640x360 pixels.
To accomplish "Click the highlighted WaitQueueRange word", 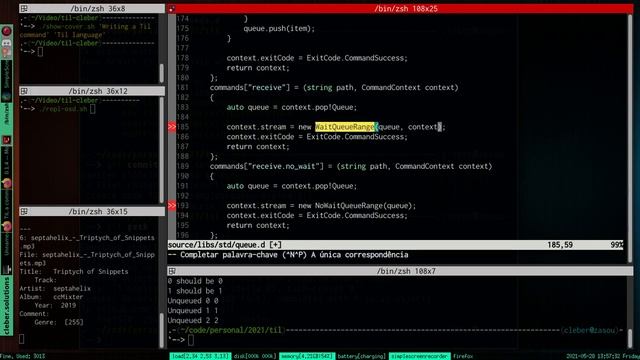I will [x=344, y=127].
